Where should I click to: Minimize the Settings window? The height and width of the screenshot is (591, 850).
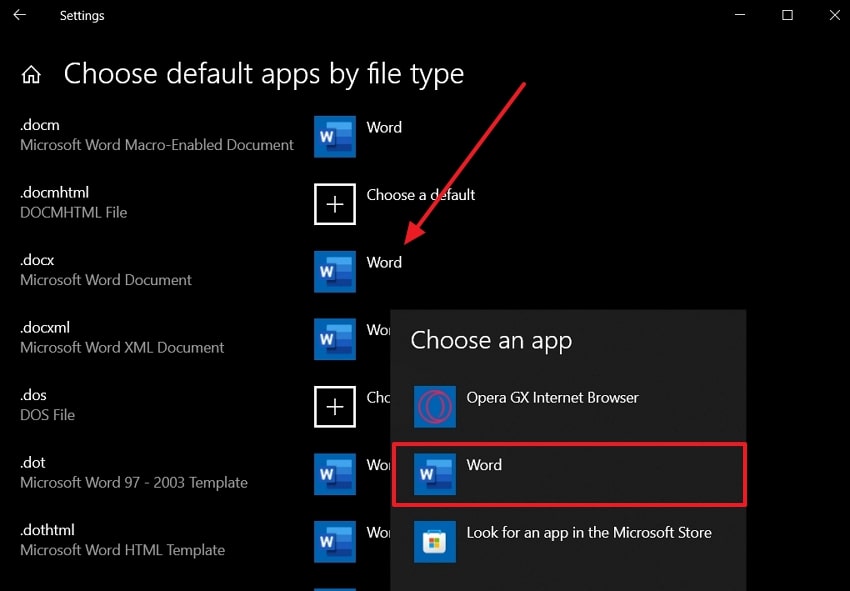click(740, 15)
